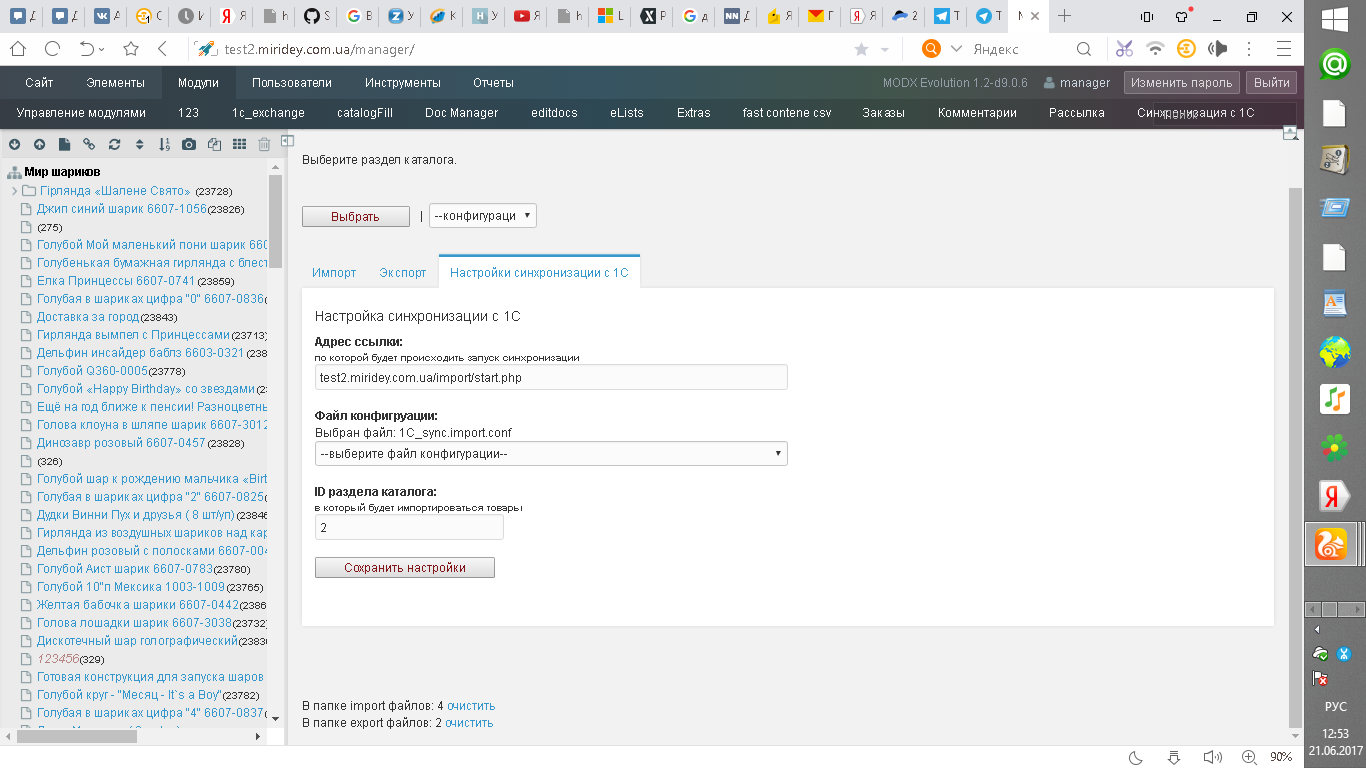Click the ID раздела каталога input field
The width and height of the screenshot is (1366, 768).
coord(409,527)
